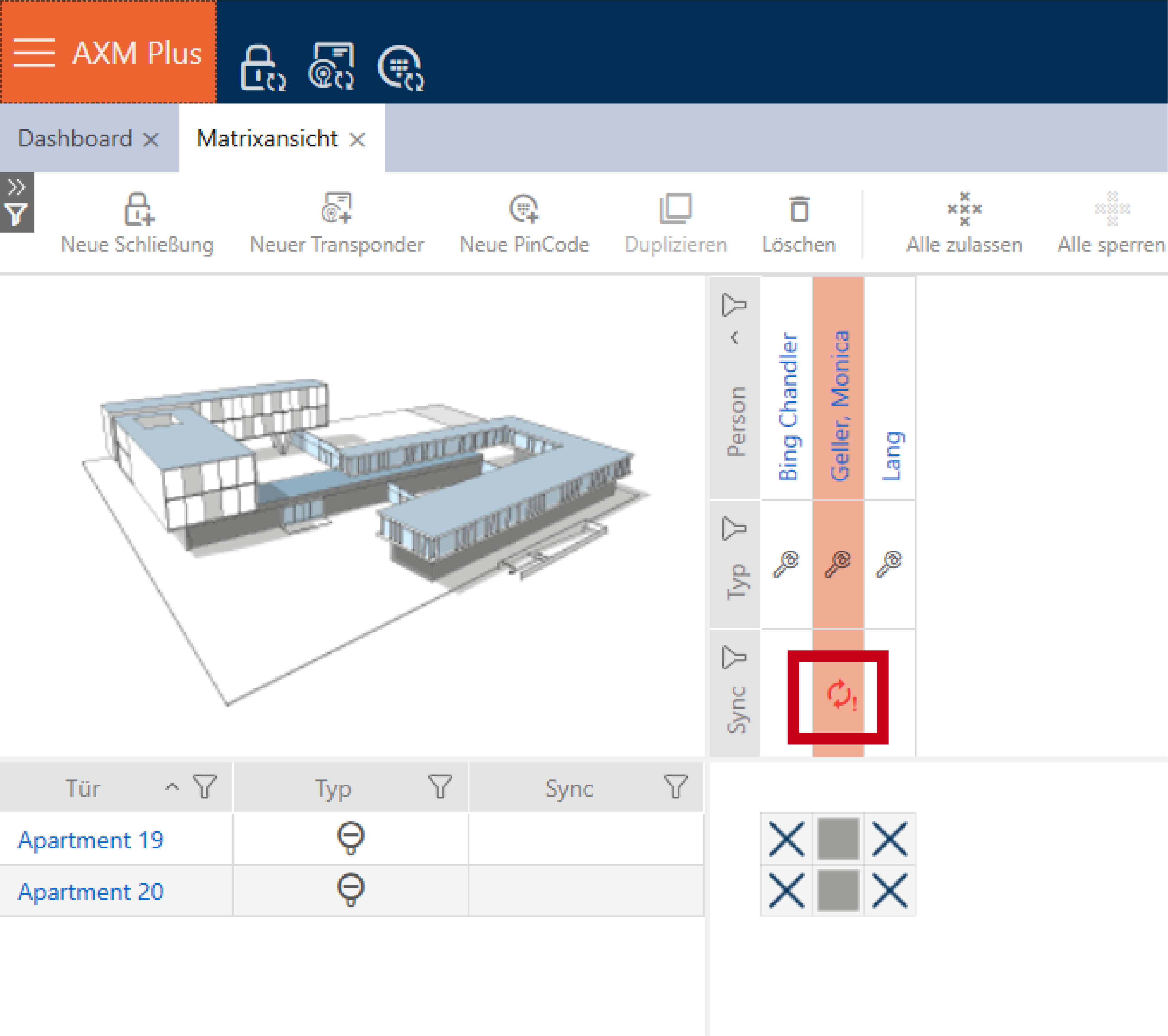This screenshot has width=1168, height=1036.
Task: Open the AXM Plus hamburger menu
Action: tap(34, 53)
